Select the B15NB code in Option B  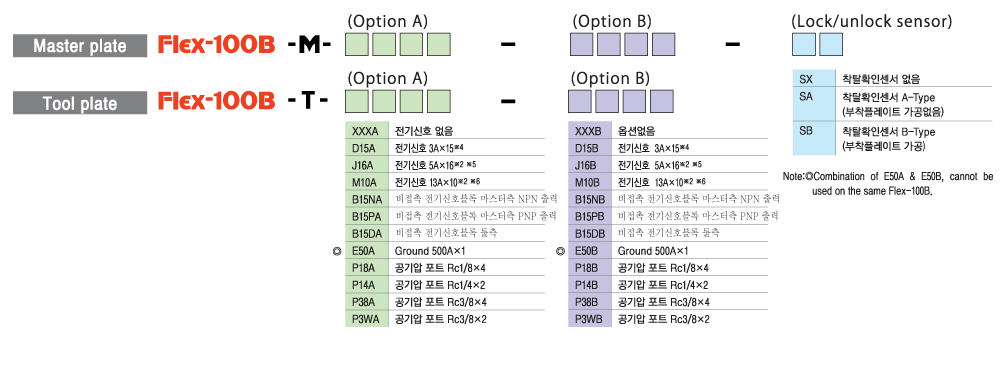pos(589,200)
